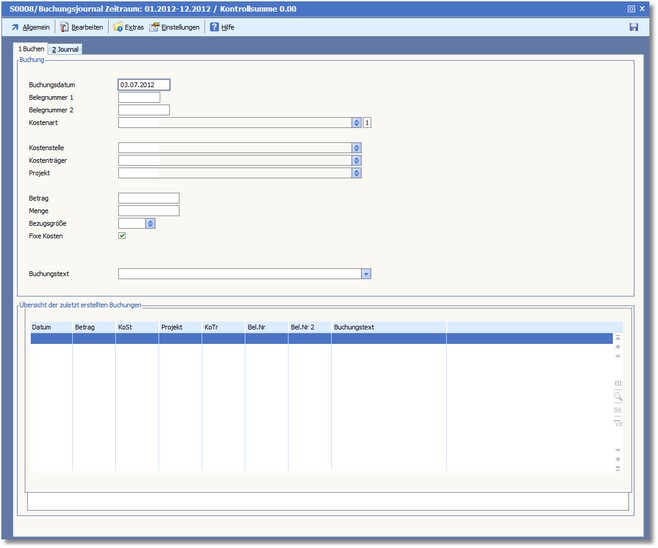Click the column layout icon beside table

(617, 382)
